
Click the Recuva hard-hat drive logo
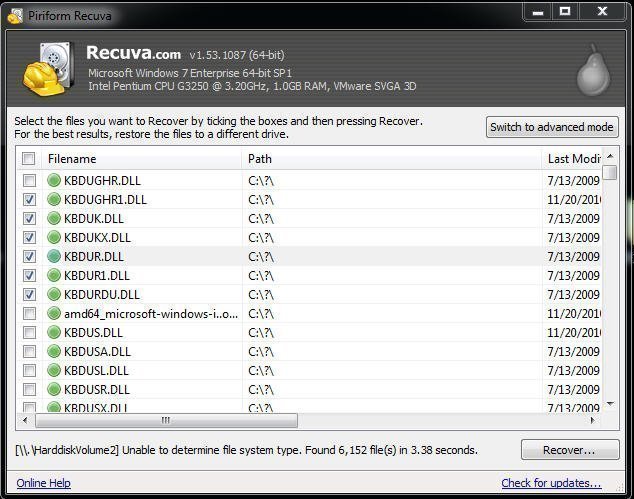[49, 69]
